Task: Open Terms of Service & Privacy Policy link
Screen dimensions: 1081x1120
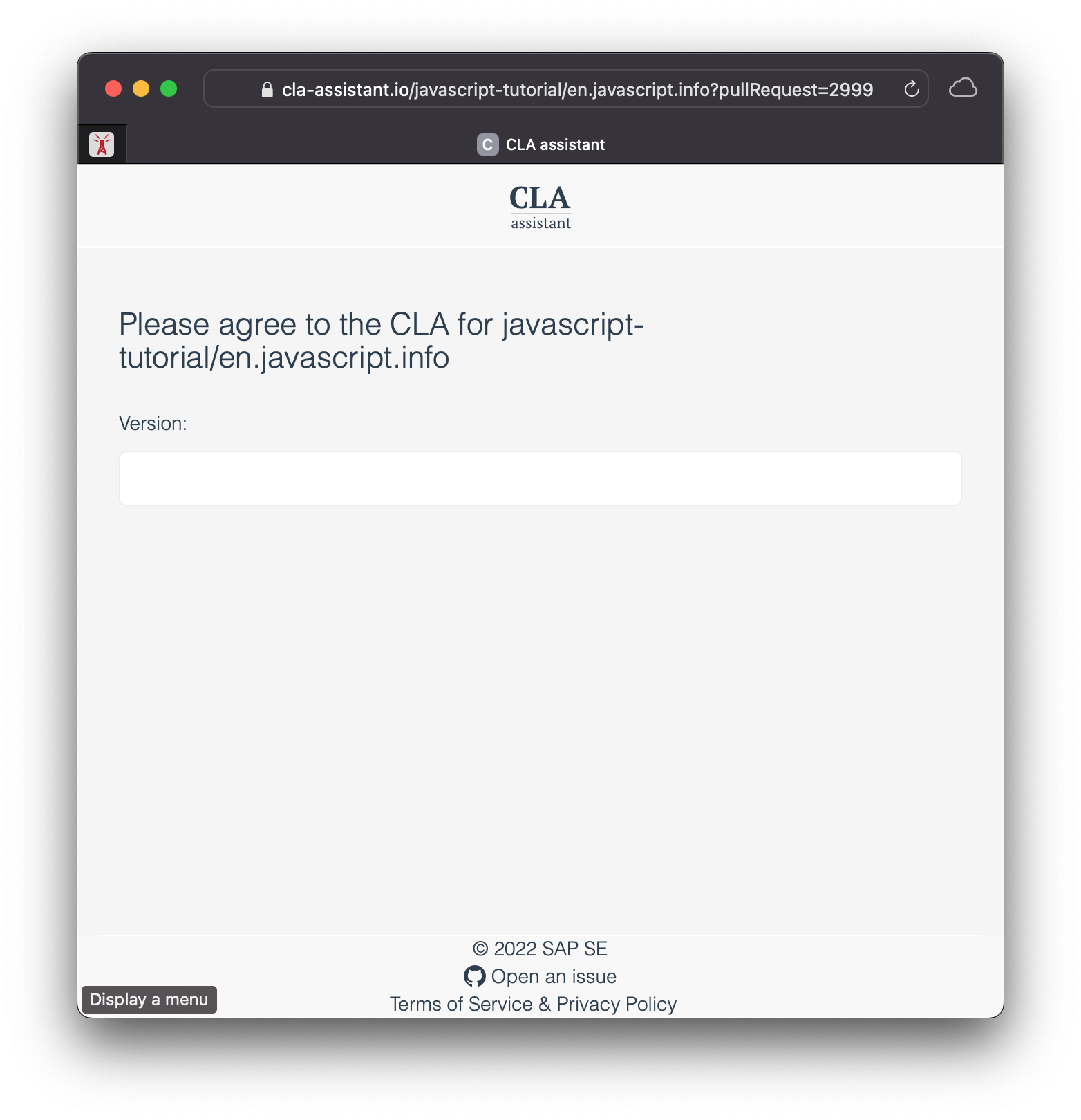Action: click(533, 1004)
